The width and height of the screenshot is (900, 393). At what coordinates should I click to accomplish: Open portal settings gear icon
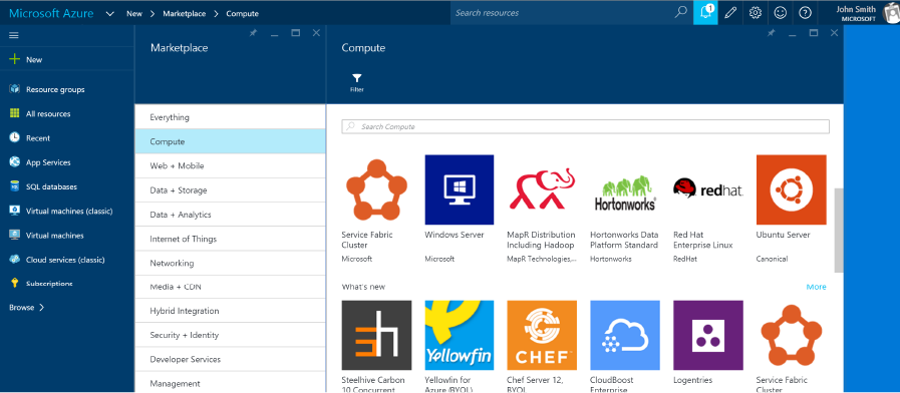click(x=755, y=13)
